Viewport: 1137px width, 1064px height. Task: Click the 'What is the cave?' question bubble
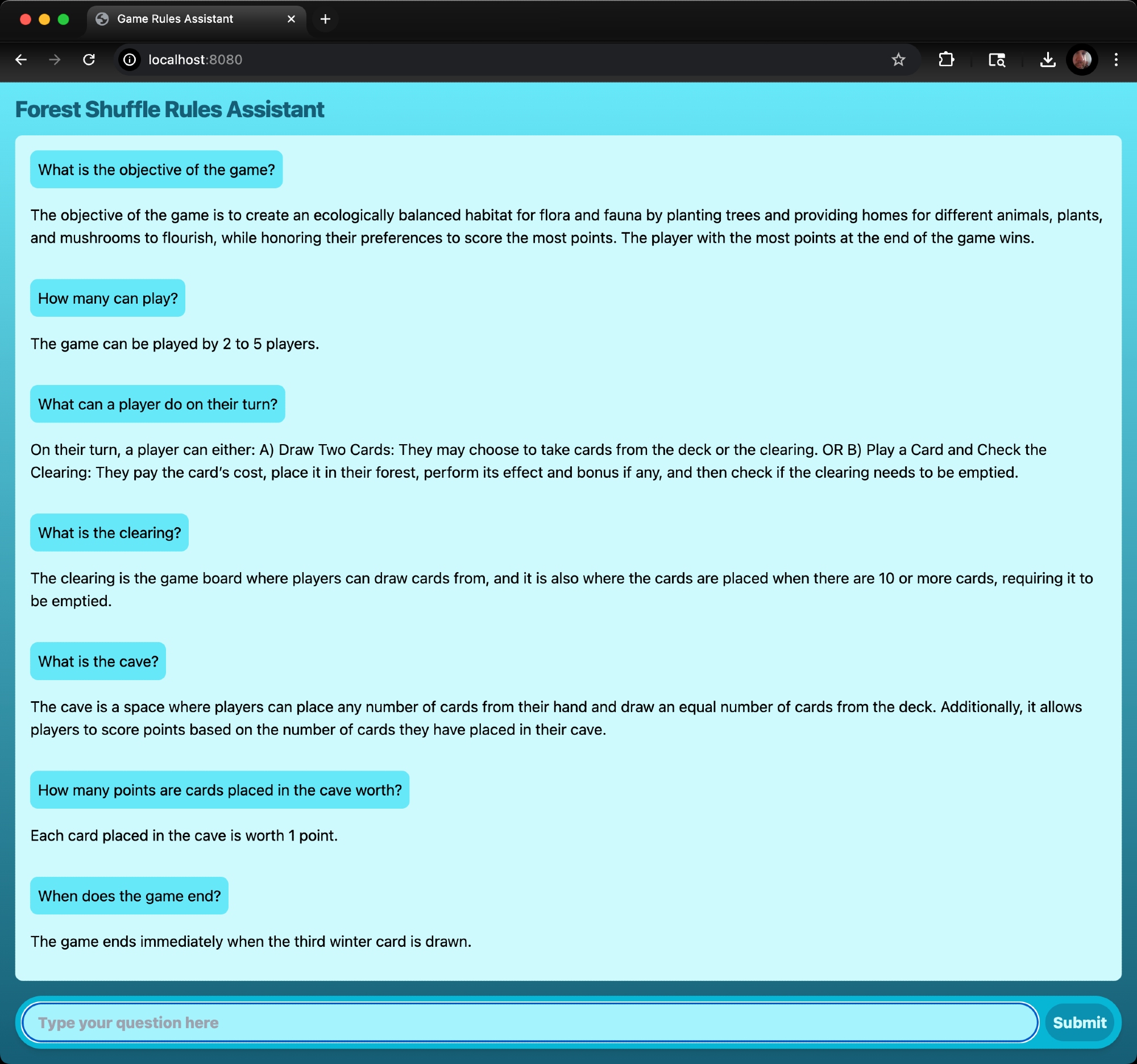click(98, 661)
